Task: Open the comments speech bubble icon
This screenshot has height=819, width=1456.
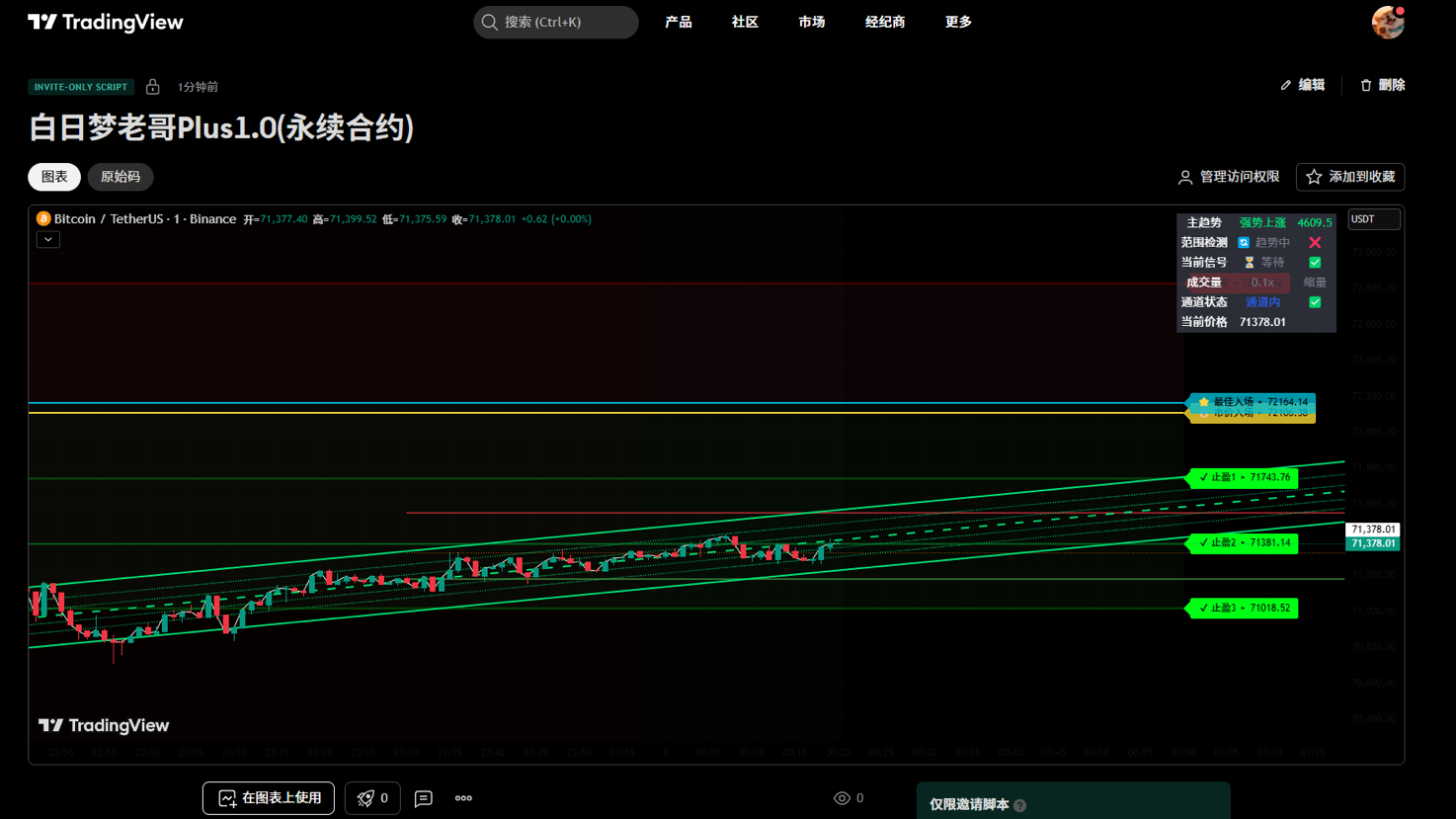Action: coord(424,798)
